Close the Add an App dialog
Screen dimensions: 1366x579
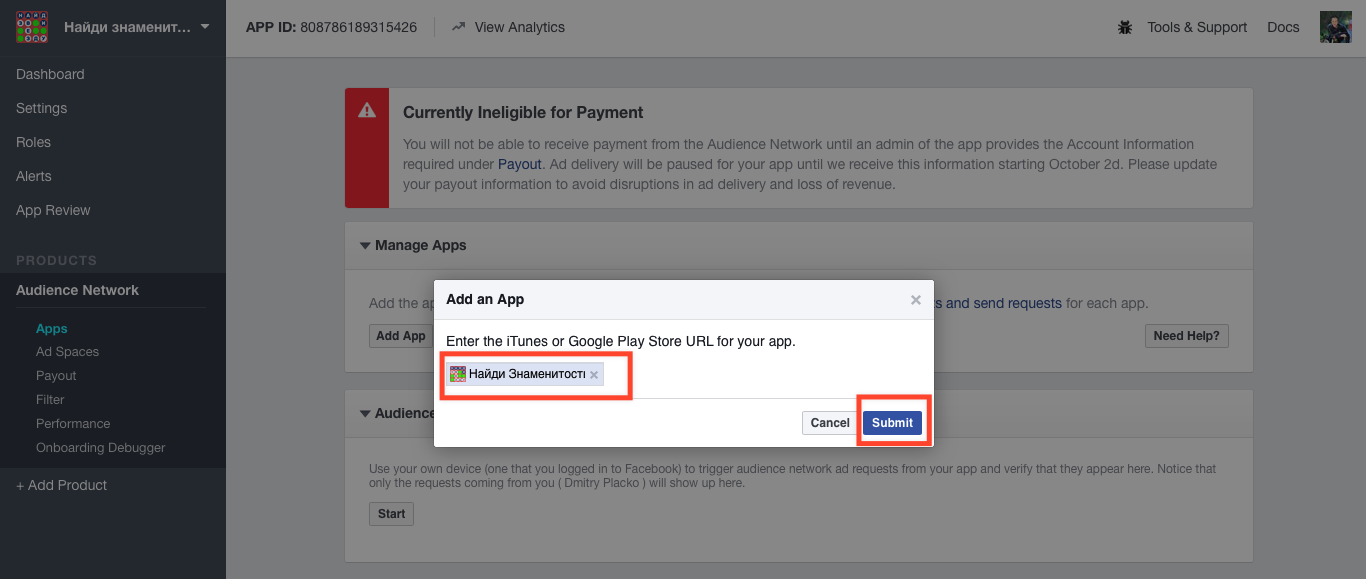click(x=916, y=300)
